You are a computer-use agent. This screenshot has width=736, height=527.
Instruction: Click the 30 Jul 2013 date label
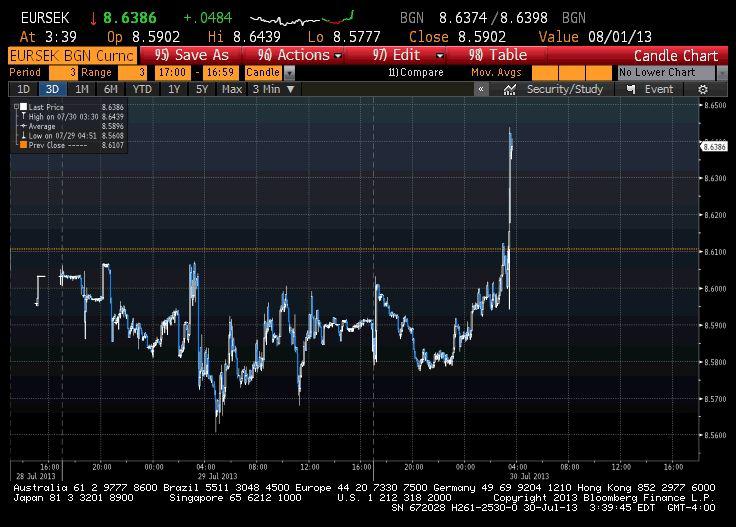(x=529, y=476)
